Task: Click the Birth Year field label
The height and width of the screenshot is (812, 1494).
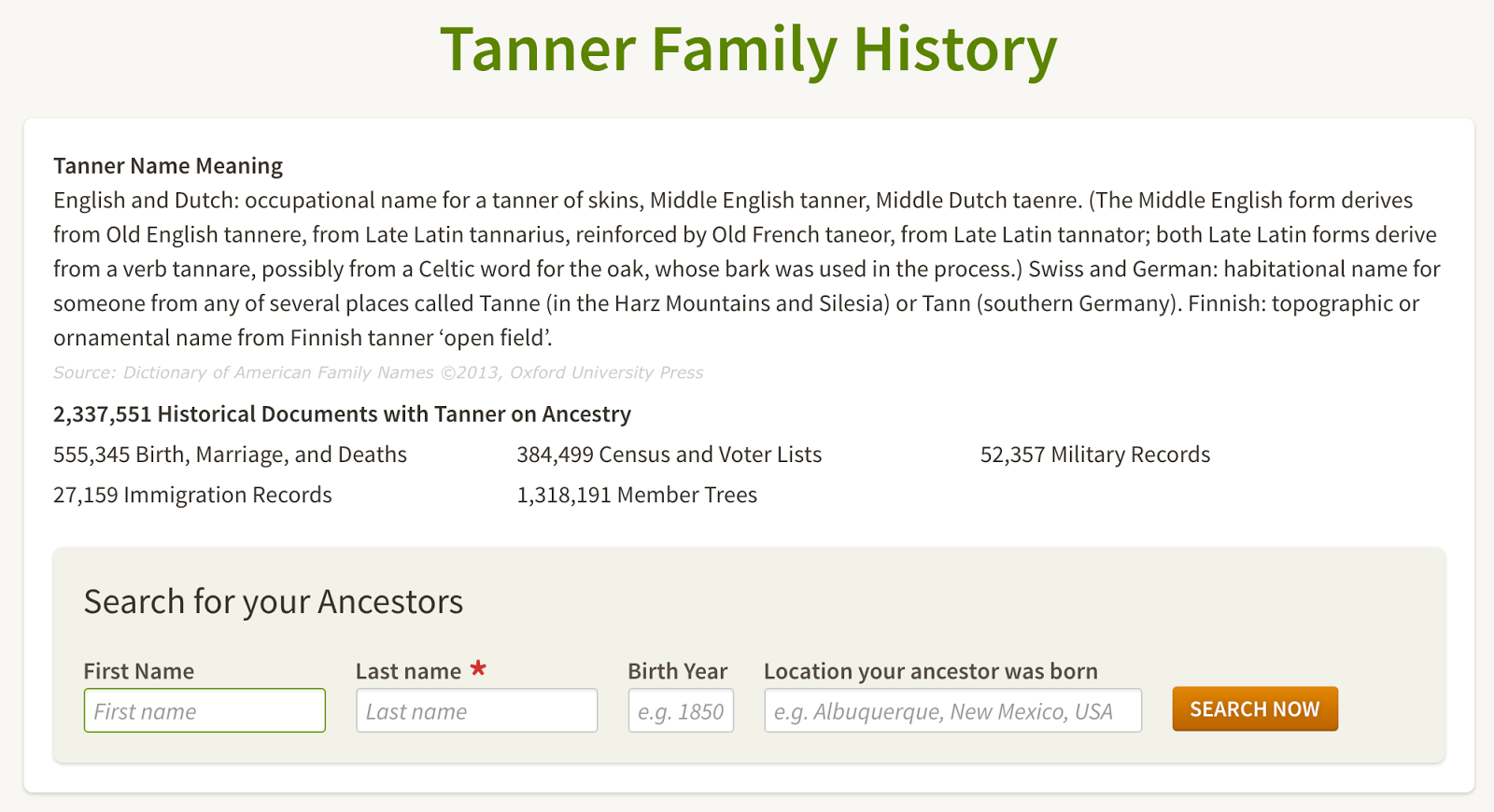Action: pos(678,671)
